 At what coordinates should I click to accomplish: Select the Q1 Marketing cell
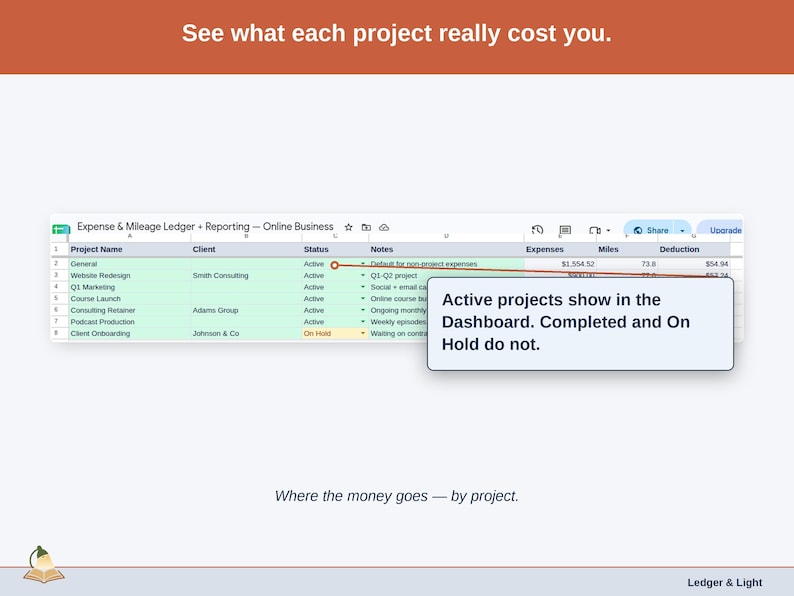pos(130,287)
